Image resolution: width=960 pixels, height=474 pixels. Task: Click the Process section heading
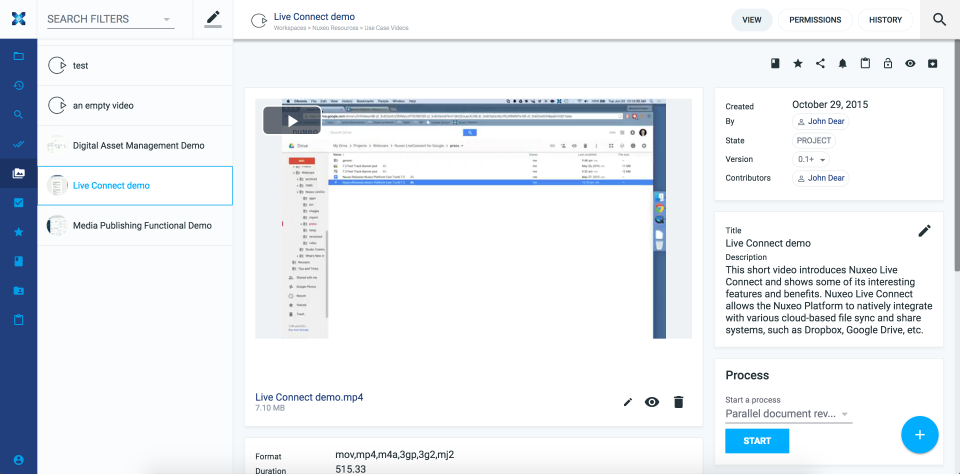pyautogui.click(x=747, y=375)
